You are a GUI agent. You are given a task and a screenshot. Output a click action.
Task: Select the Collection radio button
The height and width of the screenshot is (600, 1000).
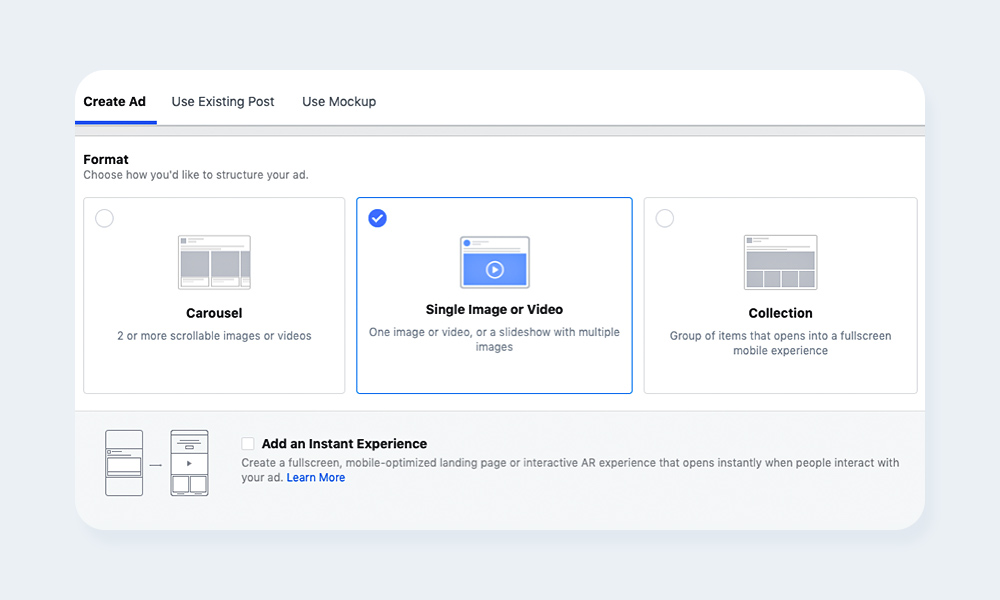pyautogui.click(x=665, y=218)
